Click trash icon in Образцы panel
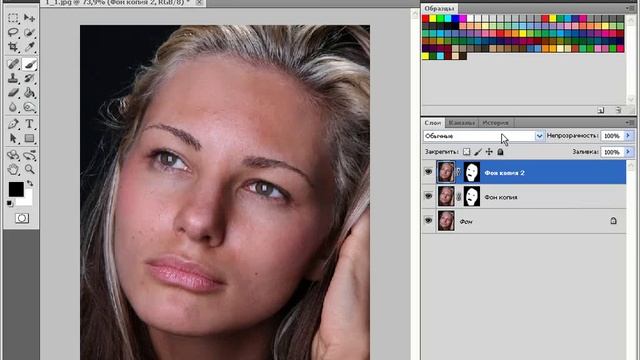The image size is (640, 360). click(618, 110)
